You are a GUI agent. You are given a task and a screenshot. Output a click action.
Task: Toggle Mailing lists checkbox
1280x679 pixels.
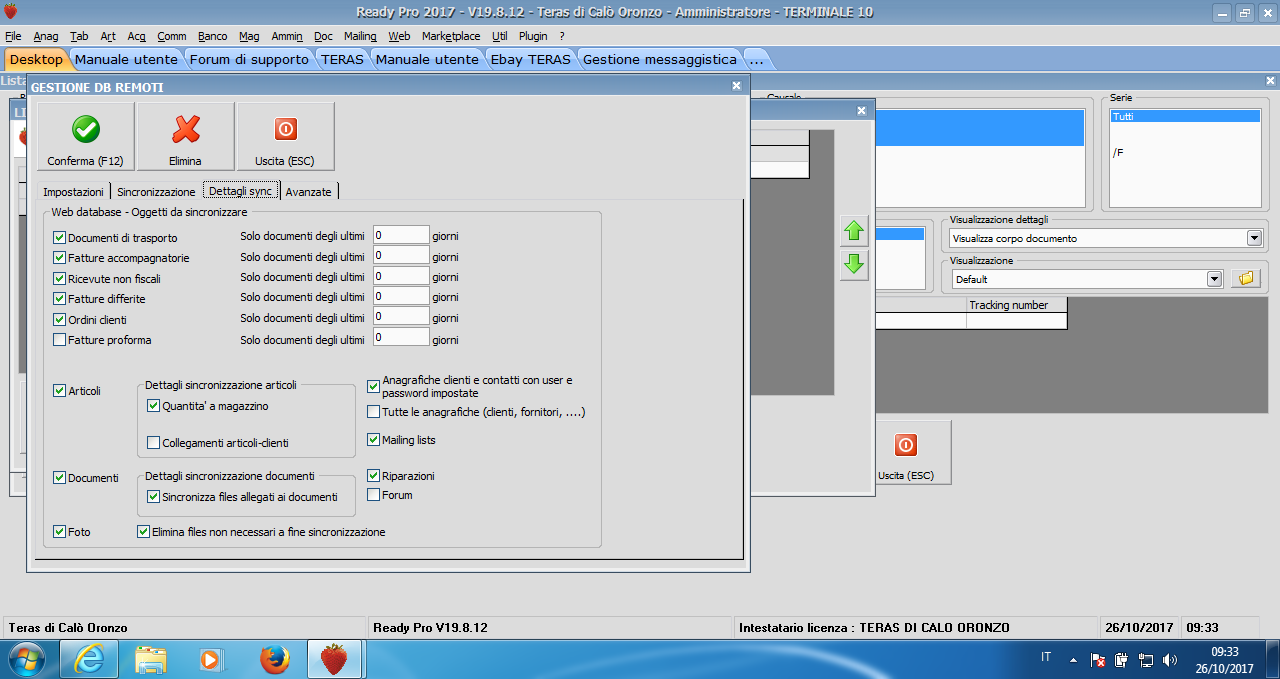click(374, 439)
